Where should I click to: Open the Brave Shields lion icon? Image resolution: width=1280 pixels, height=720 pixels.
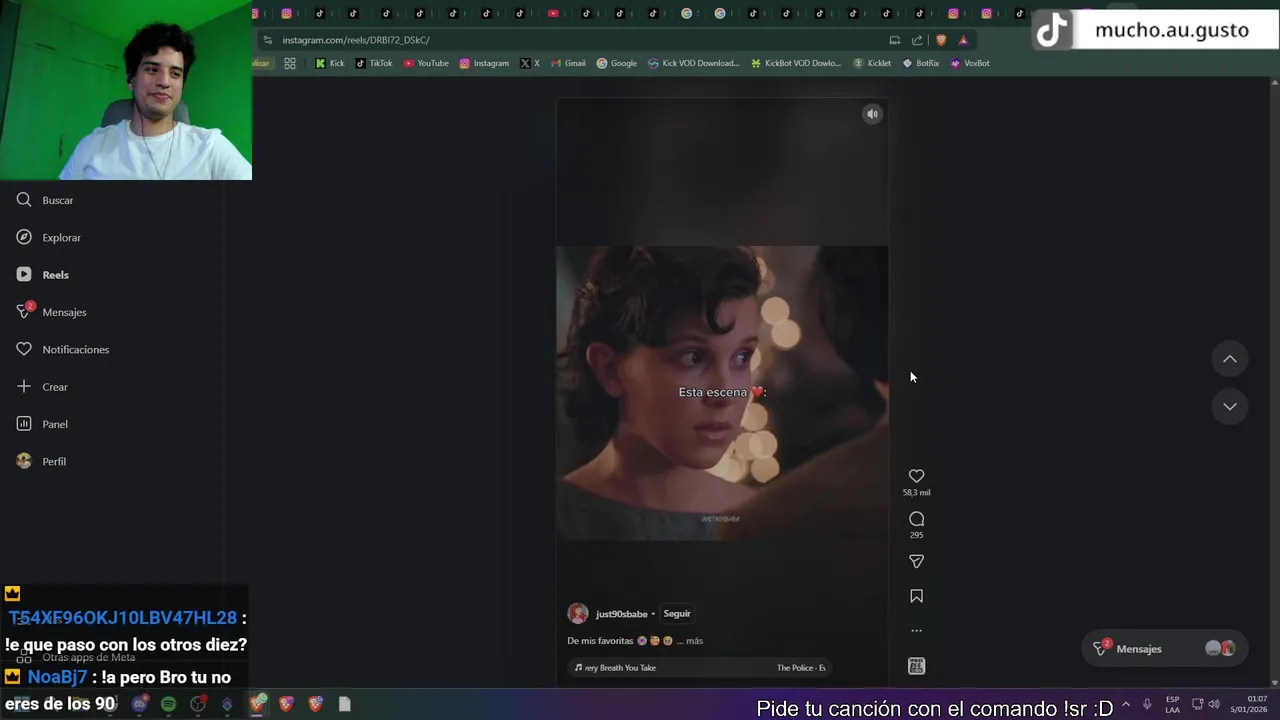click(x=941, y=40)
